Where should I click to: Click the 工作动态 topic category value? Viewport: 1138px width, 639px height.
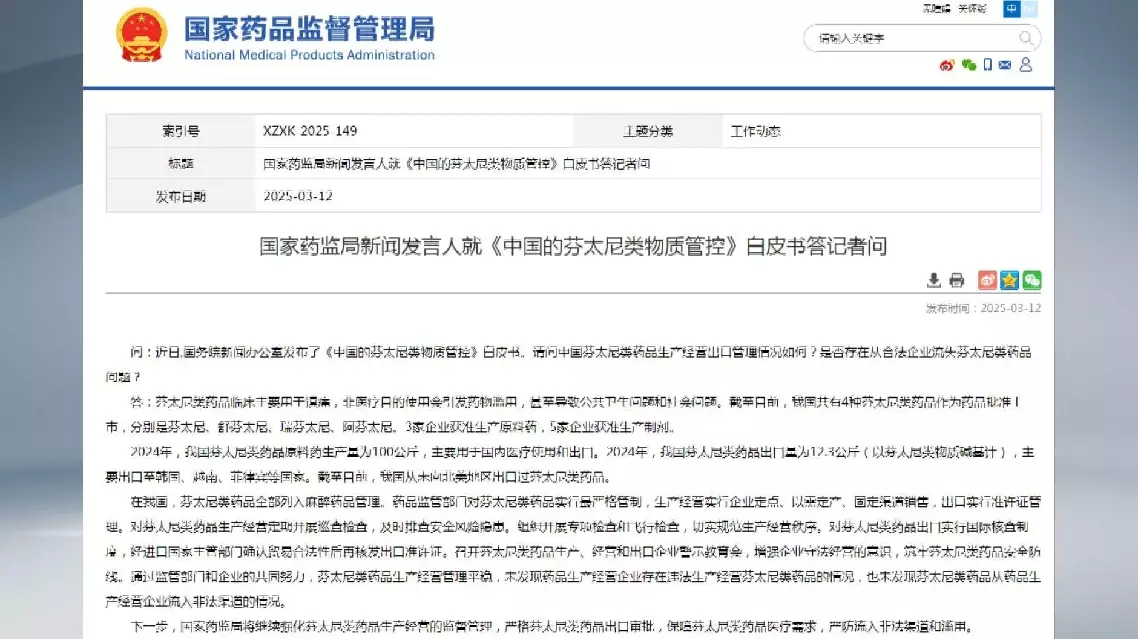[756, 131]
